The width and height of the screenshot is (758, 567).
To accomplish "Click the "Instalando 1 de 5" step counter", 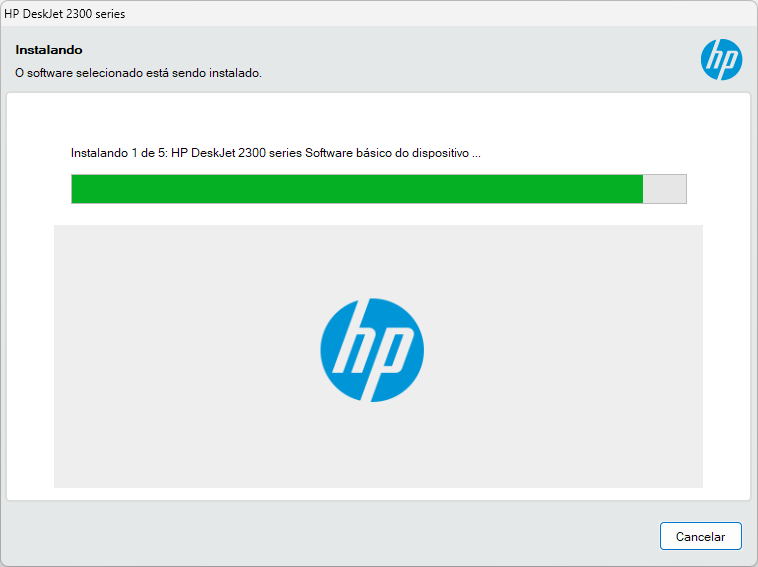I will (119, 153).
